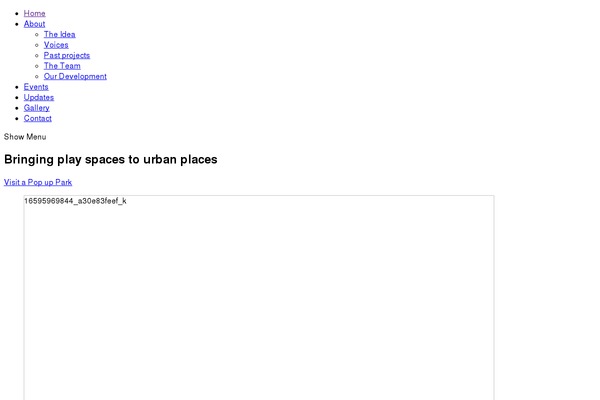This screenshot has width=600, height=400.
Task: Toggle the Show Menu control
Action: point(25,137)
